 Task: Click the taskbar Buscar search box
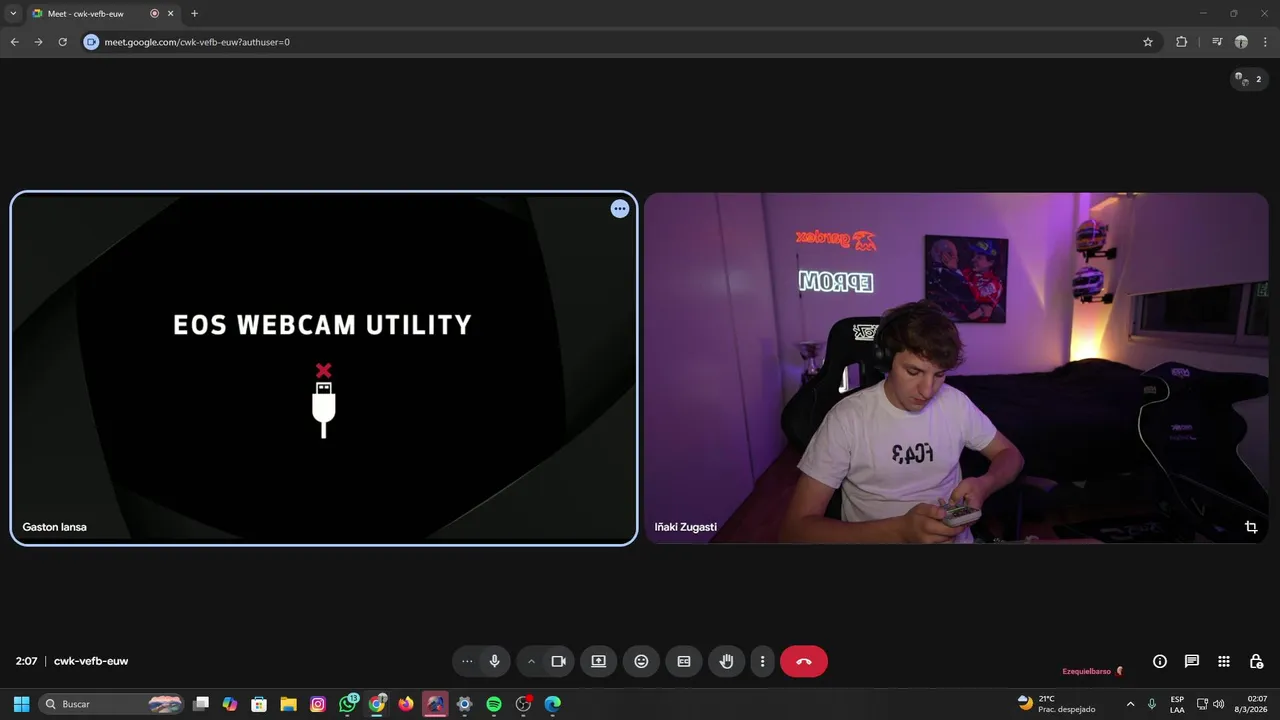point(113,704)
